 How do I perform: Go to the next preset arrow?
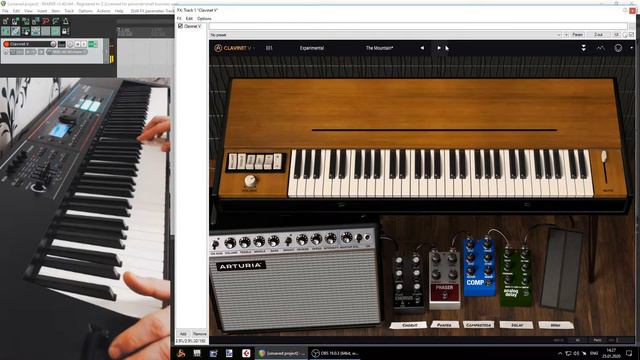click(439, 48)
